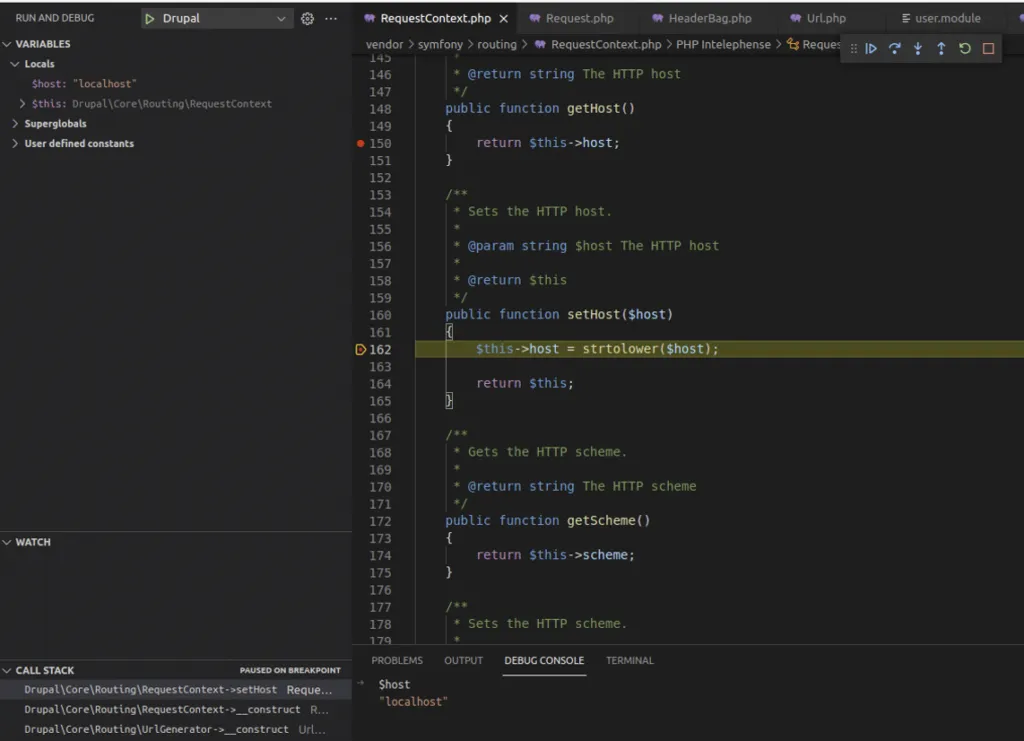The height and width of the screenshot is (741, 1024).
Task: Select the RequestContext->__construct stack frame
Action: point(176,710)
